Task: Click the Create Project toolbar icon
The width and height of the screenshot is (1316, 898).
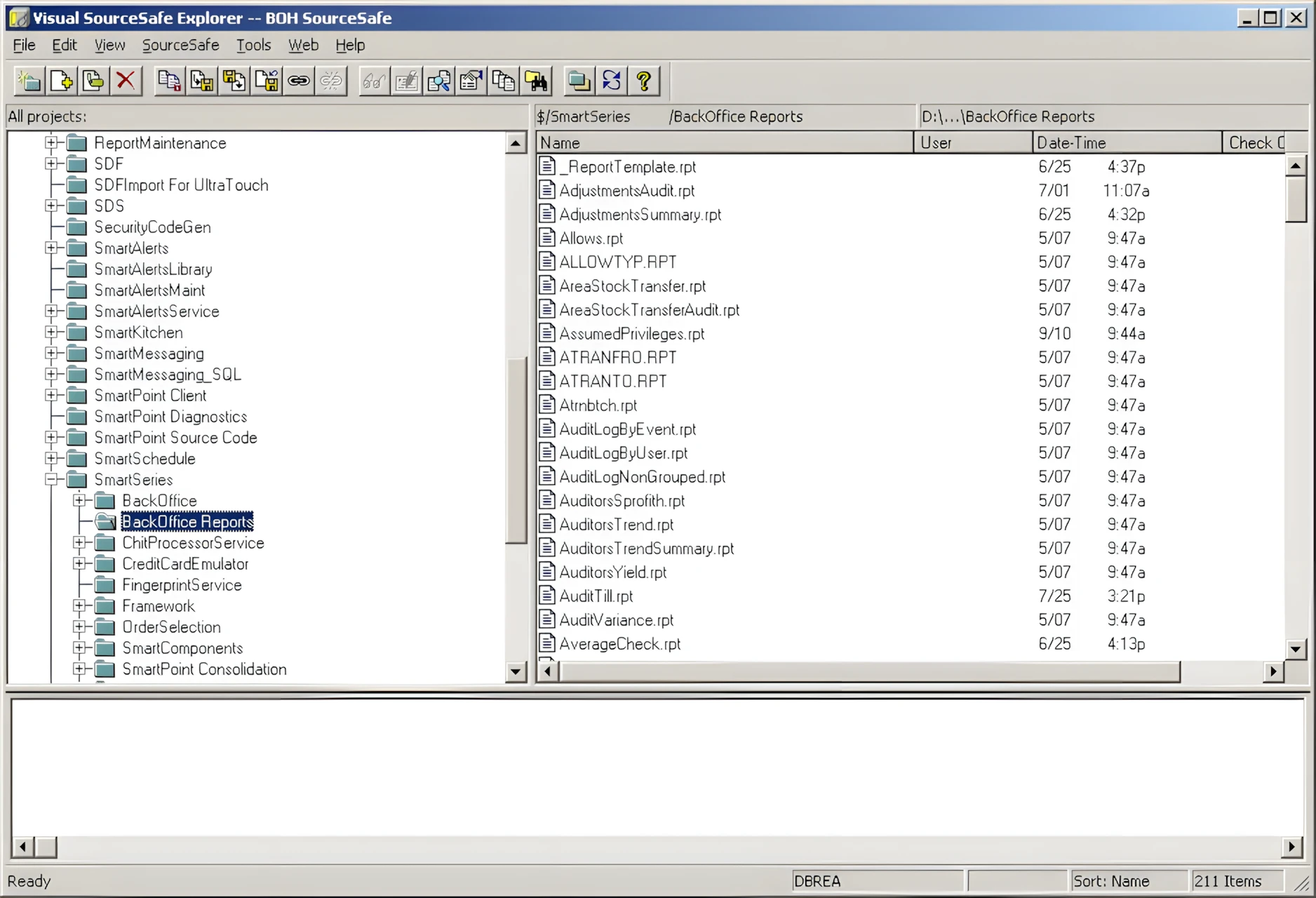Action: pyautogui.click(x=29, y=81)
